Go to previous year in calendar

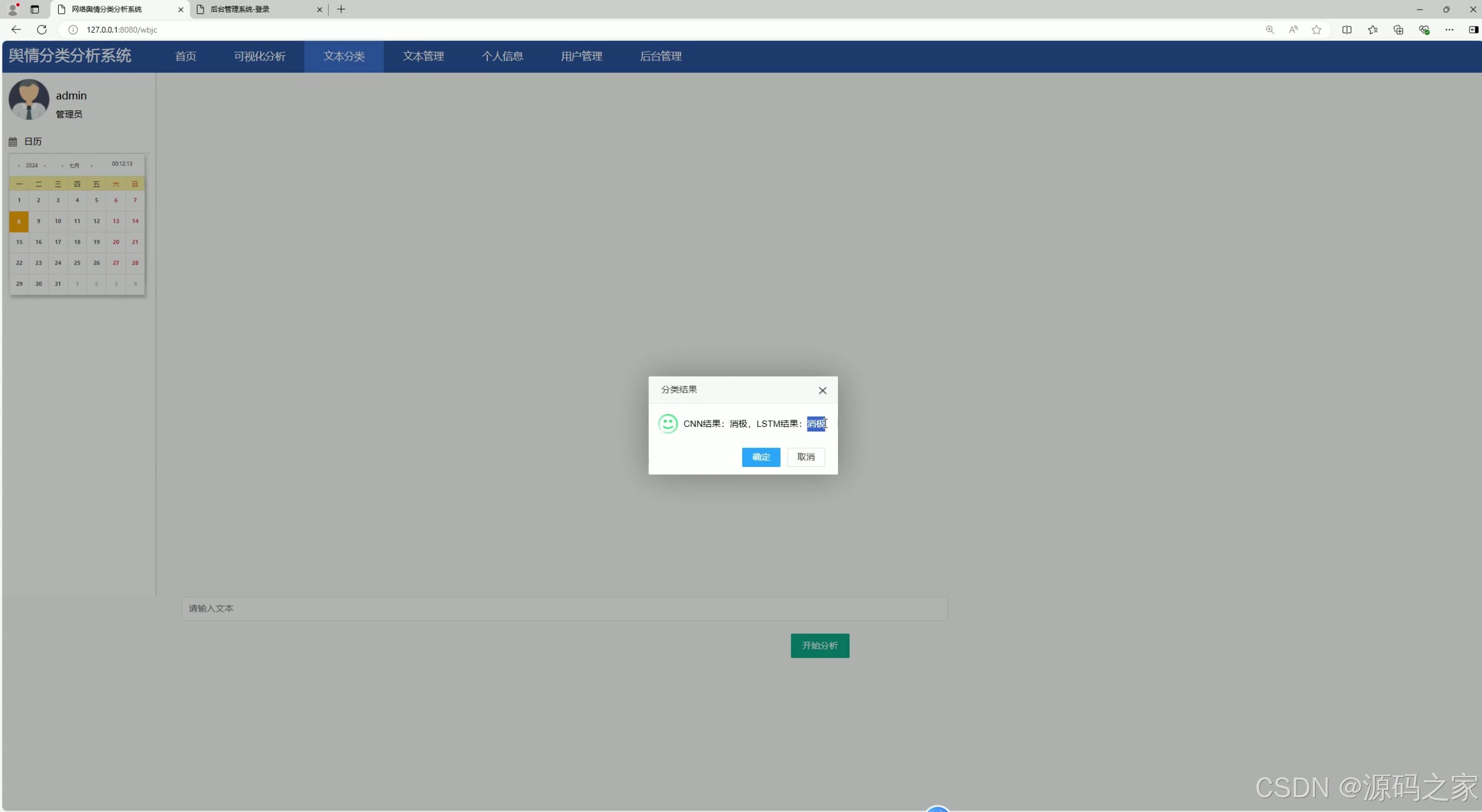point(19,166)
